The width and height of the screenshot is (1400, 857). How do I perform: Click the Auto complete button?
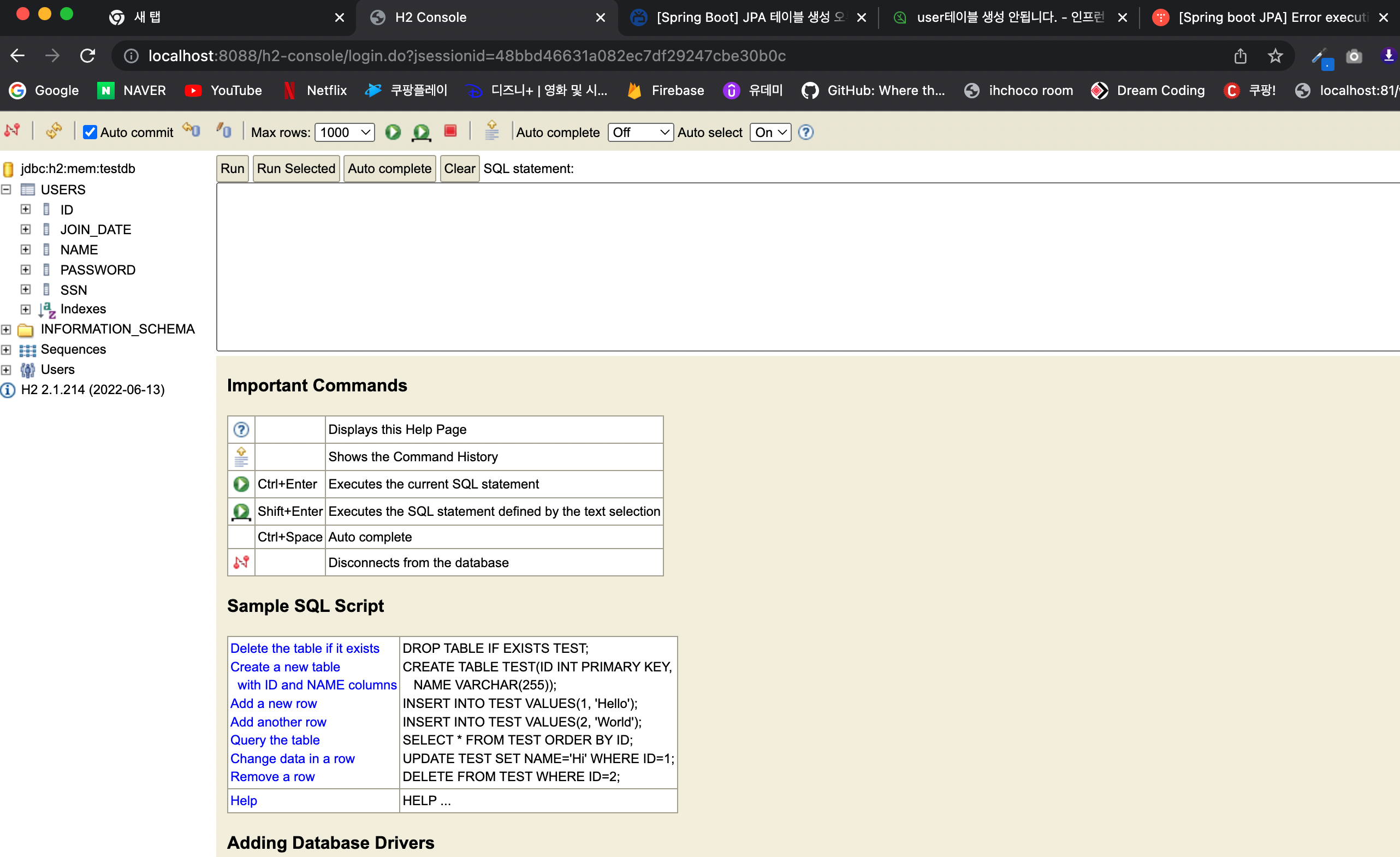[x=390, y=169]
